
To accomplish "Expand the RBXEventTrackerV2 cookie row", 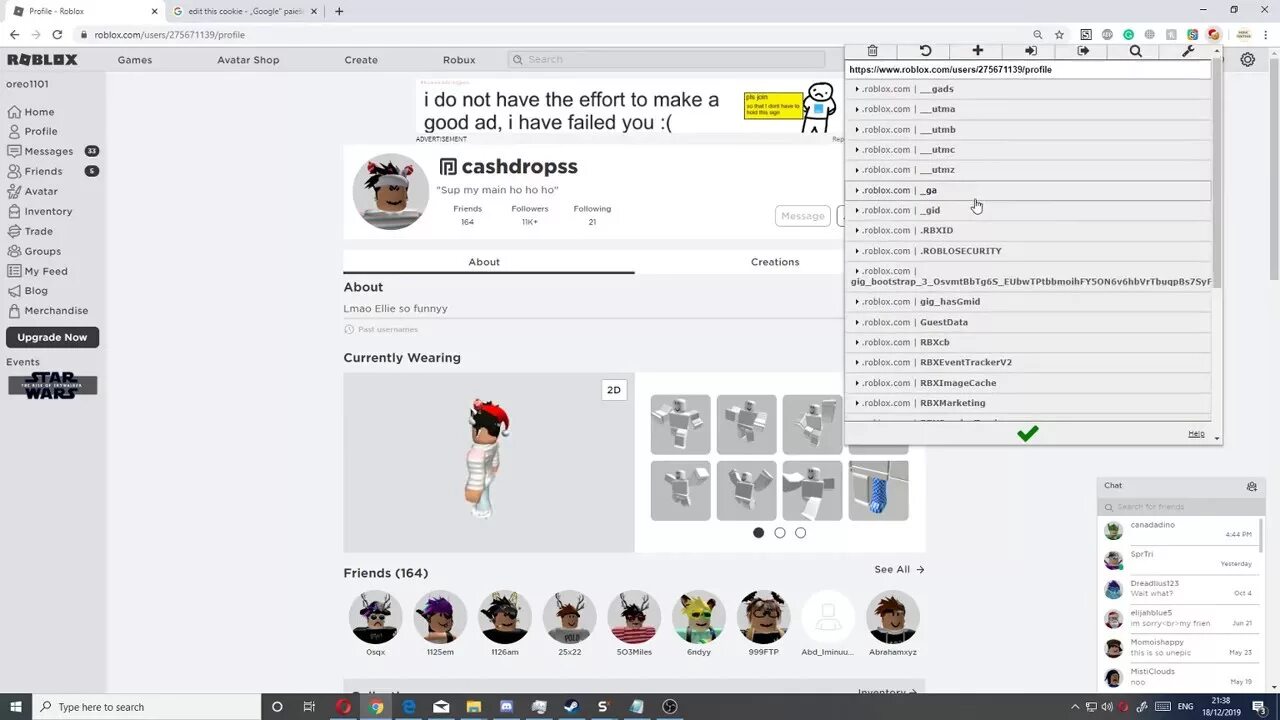I will coord(1028,362).
